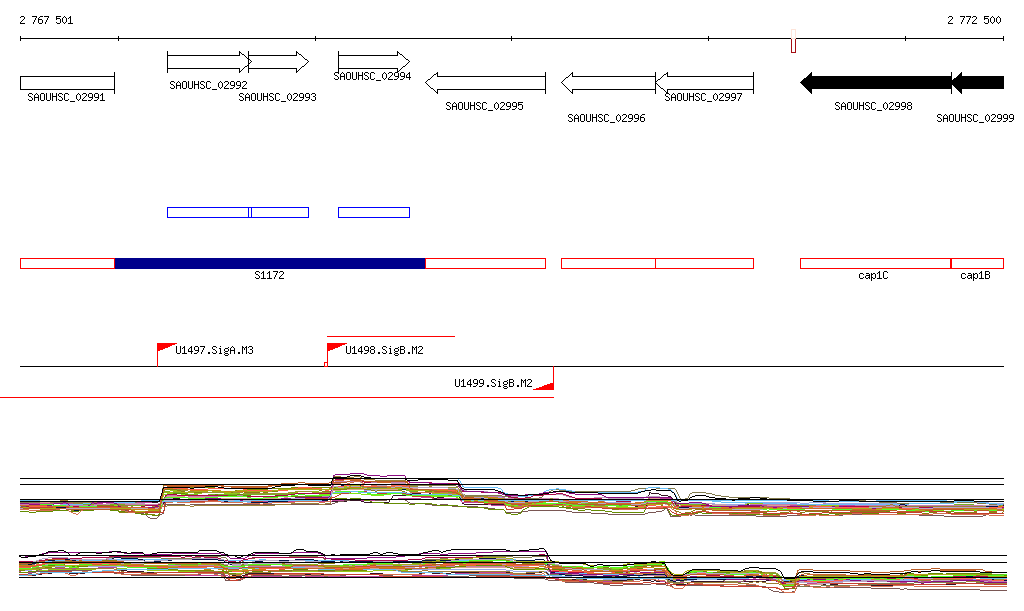
Task: Select the cap1B red outlined segment
Action: coord(977,264)
